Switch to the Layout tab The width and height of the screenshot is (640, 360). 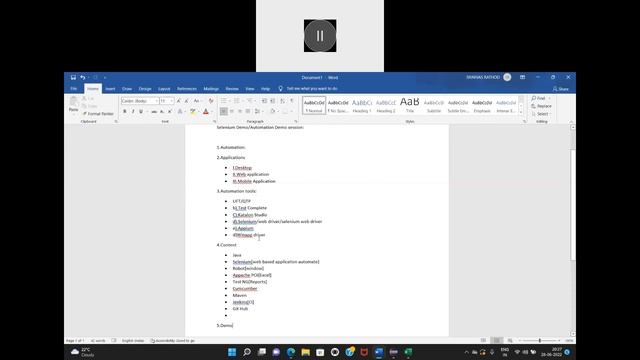coord(164,89)
